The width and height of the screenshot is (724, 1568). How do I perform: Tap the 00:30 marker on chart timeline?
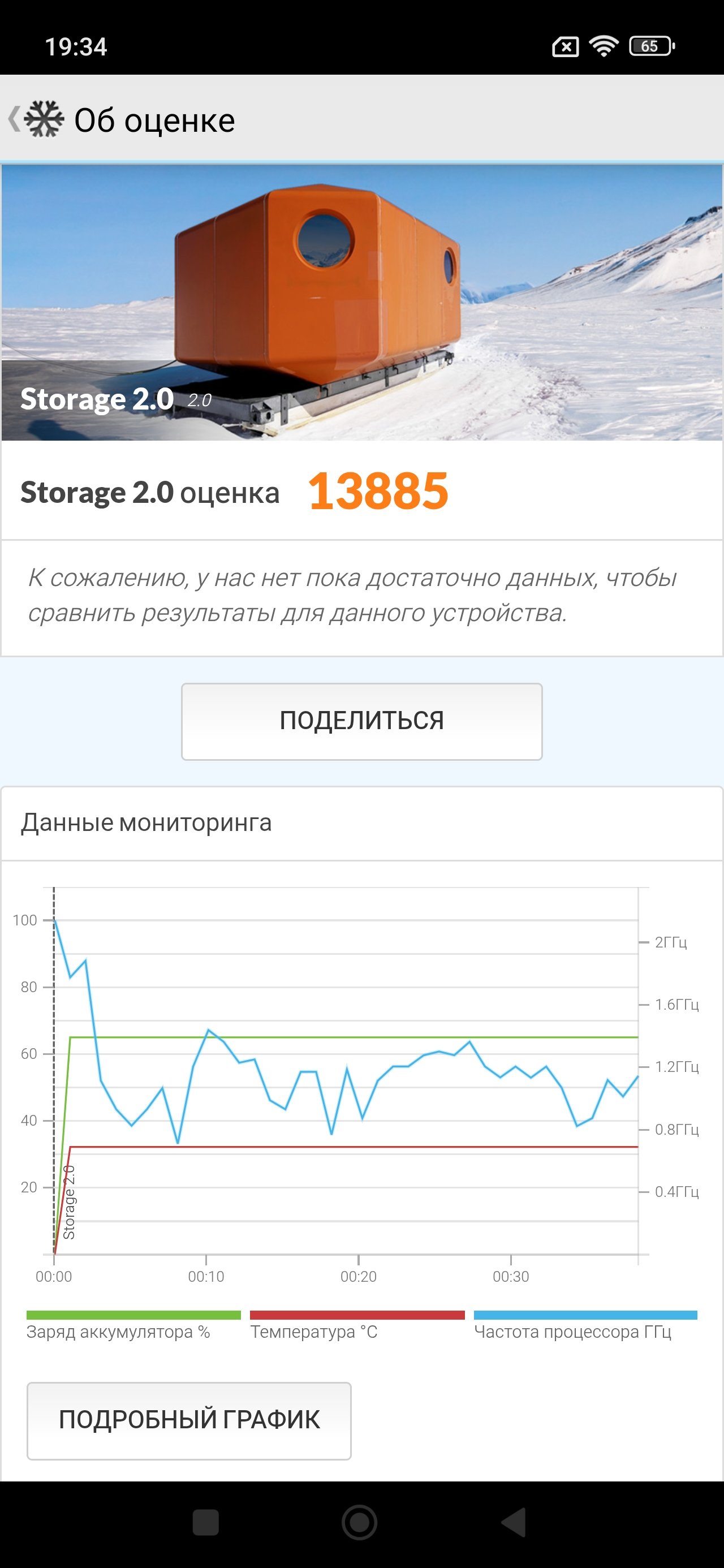510,1277
